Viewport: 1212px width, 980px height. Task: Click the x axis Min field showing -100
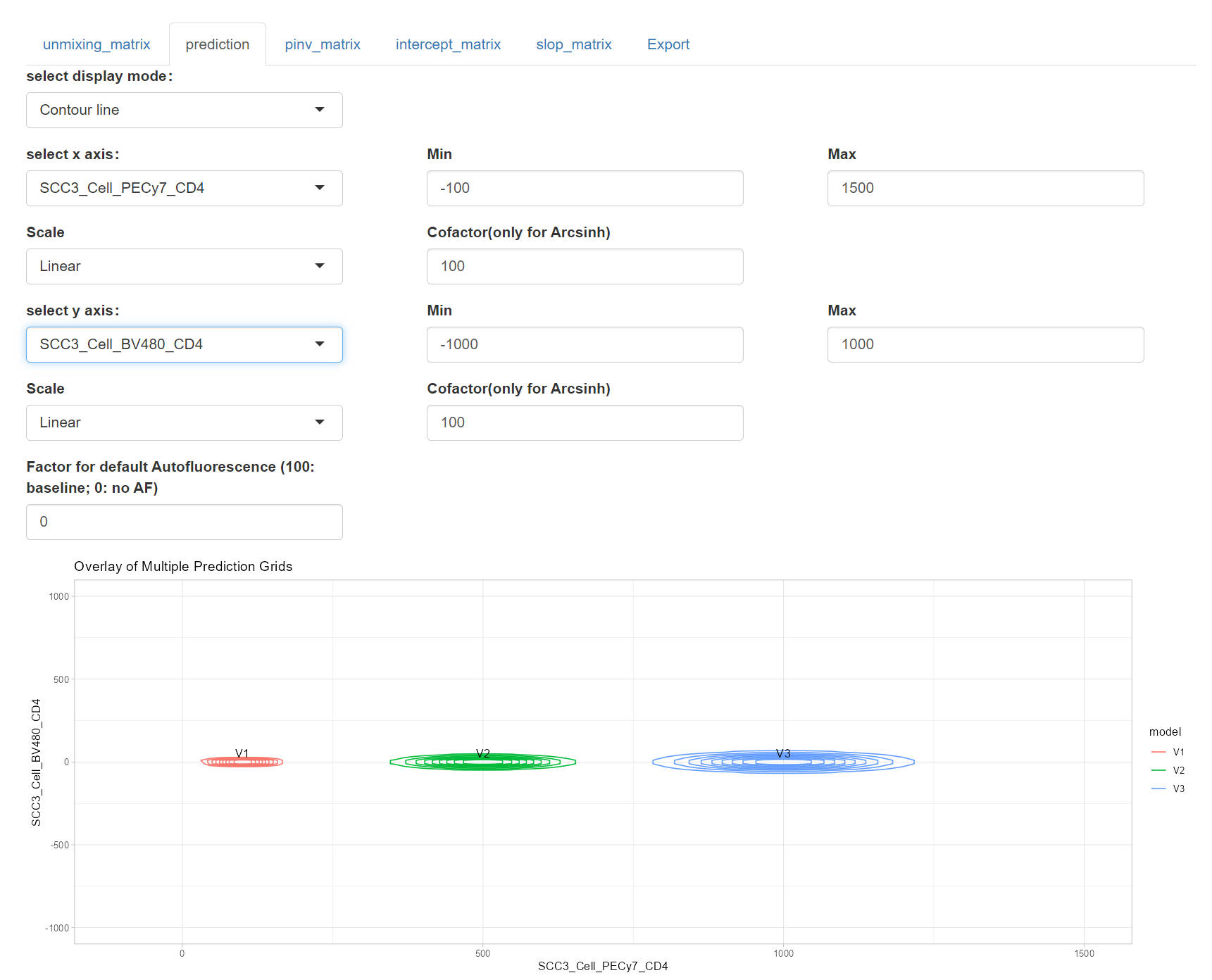(585, 188)
